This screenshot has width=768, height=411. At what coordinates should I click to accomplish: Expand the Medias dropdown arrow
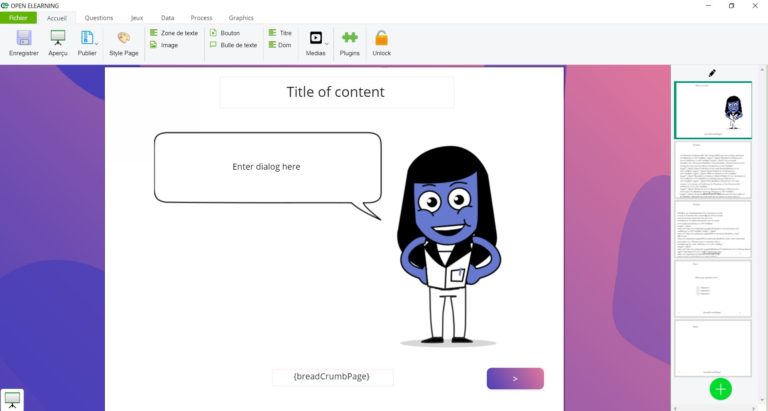[x=327, y=44]
